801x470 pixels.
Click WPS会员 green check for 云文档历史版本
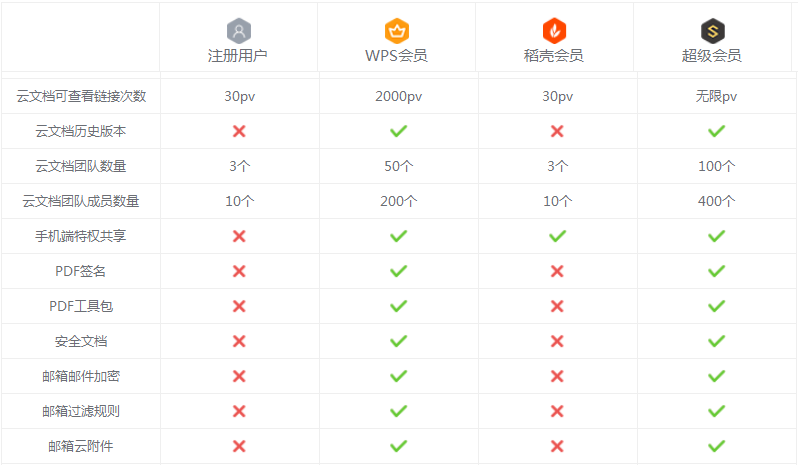click(398, 131)
